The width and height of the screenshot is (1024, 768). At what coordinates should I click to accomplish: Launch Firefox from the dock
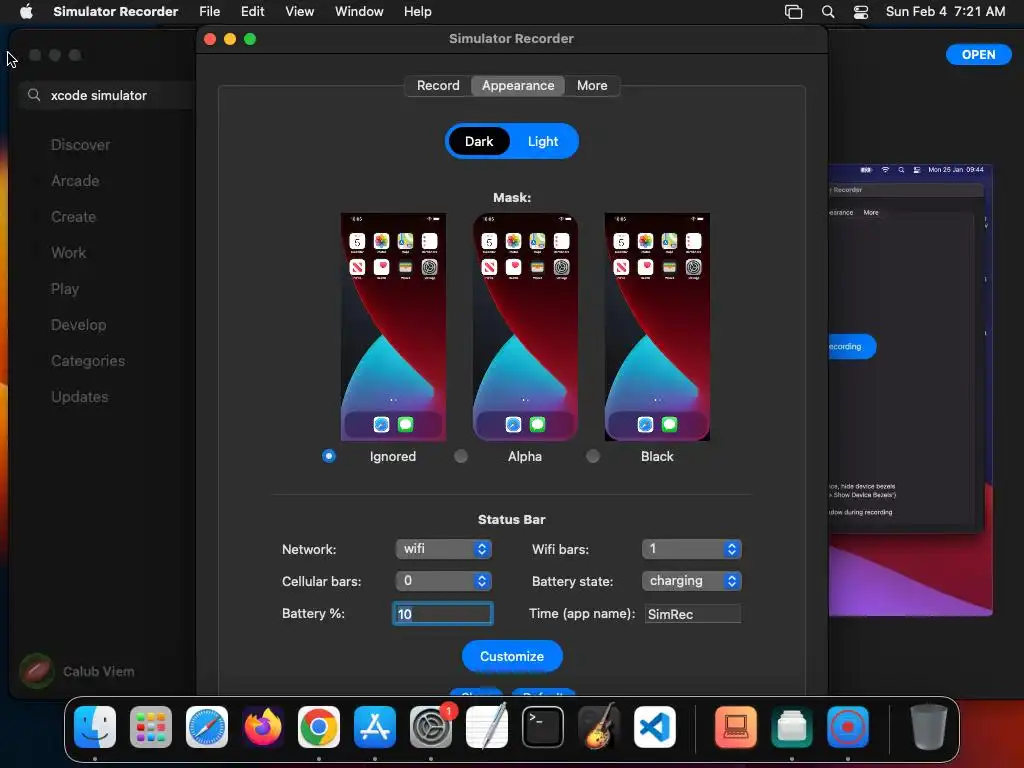[263, 727]
